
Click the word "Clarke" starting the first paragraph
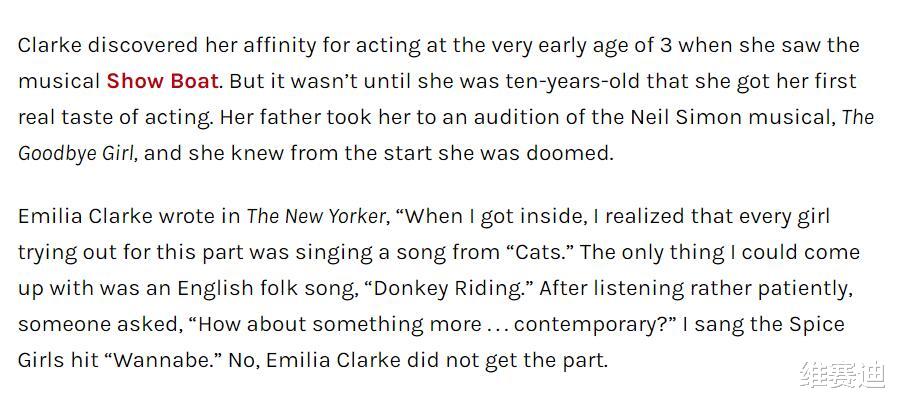point(49,45)
